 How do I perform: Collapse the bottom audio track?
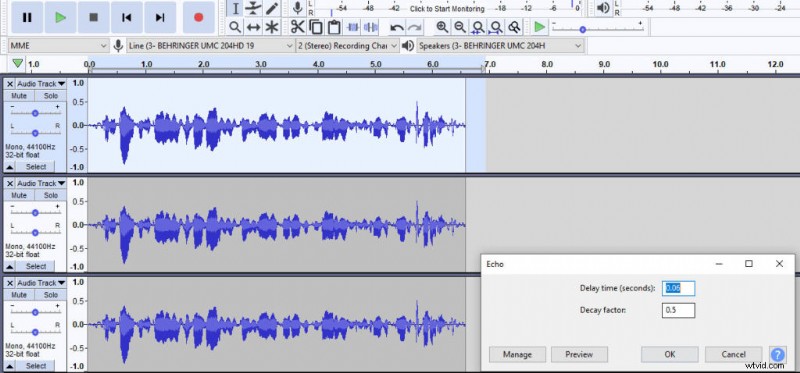coord(10,366)
